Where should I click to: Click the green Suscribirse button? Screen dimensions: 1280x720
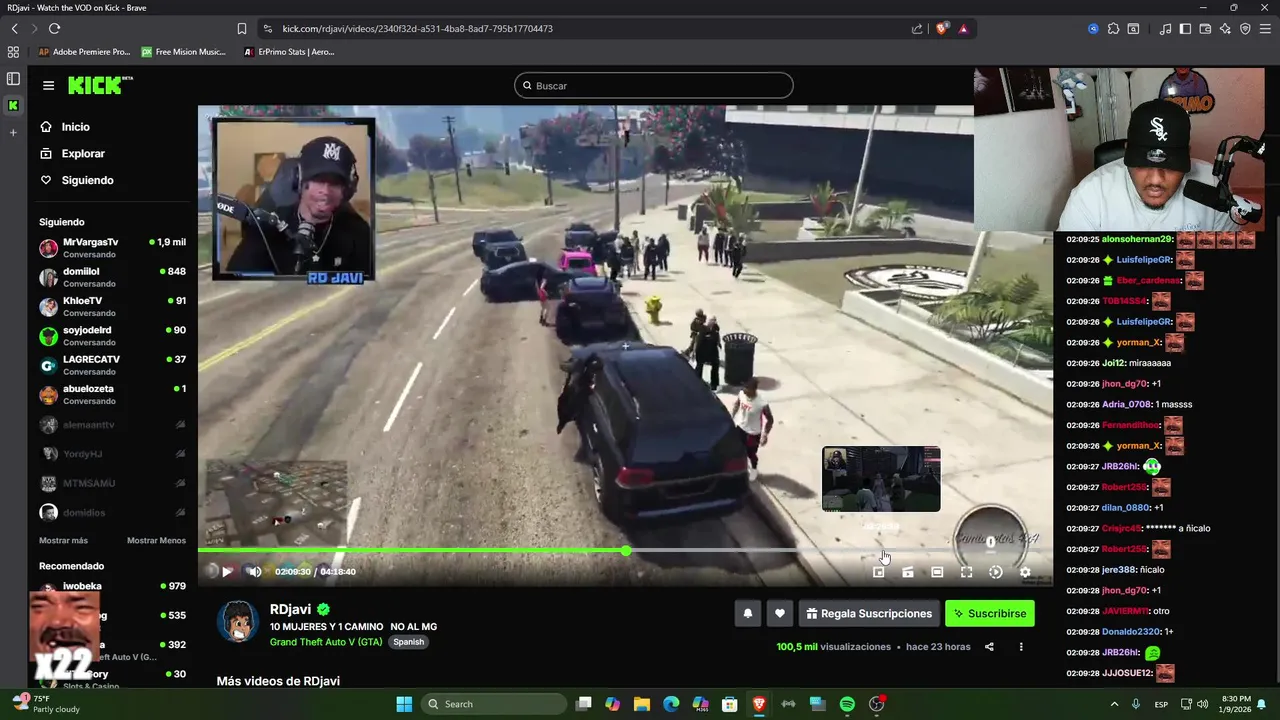click(990, 614)
